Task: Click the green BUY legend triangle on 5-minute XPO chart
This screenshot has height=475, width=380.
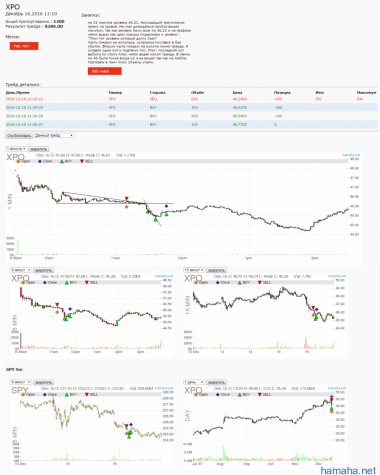Action: pyautogui.click(x=67, y=282)
